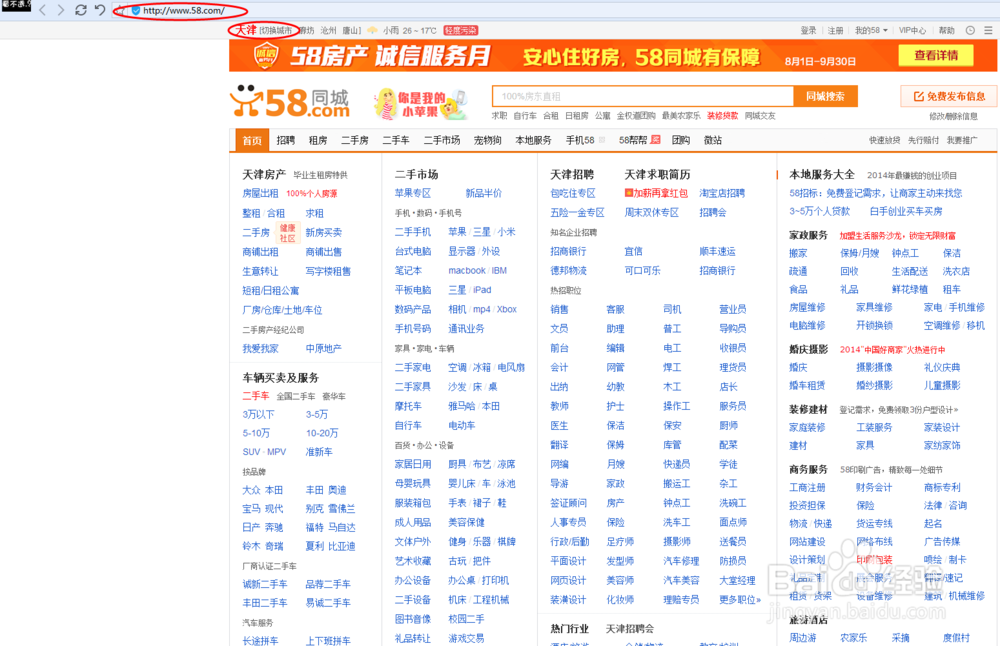
Task: Click the blue security shield icon
Action: click(x=136, y=10)
